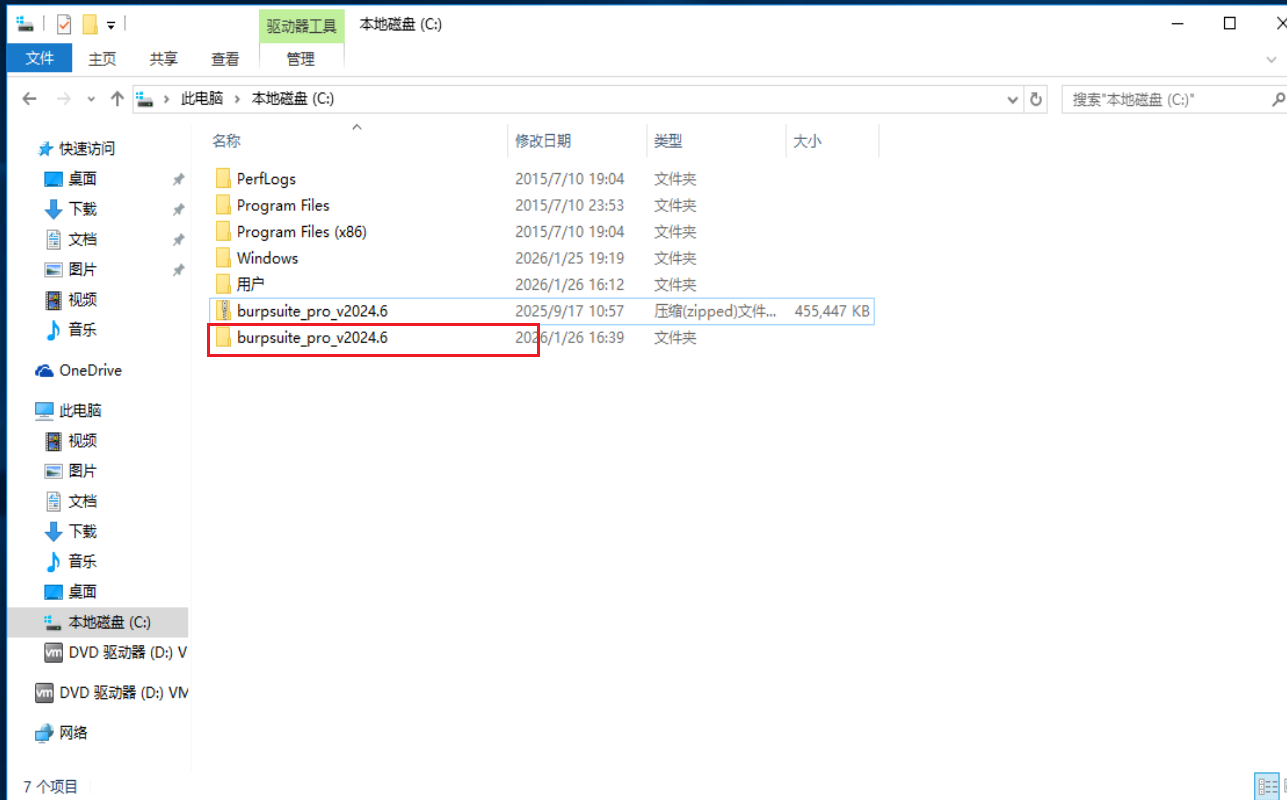Open 下载 under 此电脑
Viewport: 1287px width, 800px height.
click(x=83, y=531)
